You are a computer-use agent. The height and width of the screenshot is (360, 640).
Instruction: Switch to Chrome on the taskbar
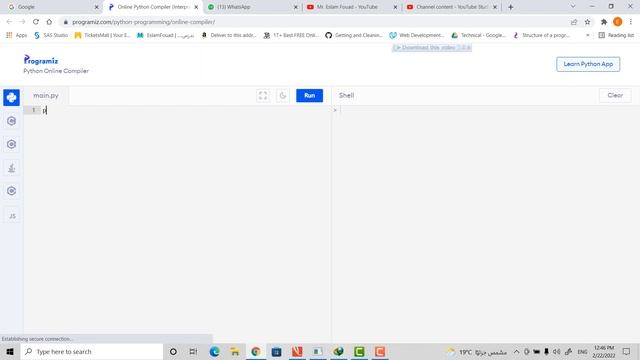(x=256, y=351)
